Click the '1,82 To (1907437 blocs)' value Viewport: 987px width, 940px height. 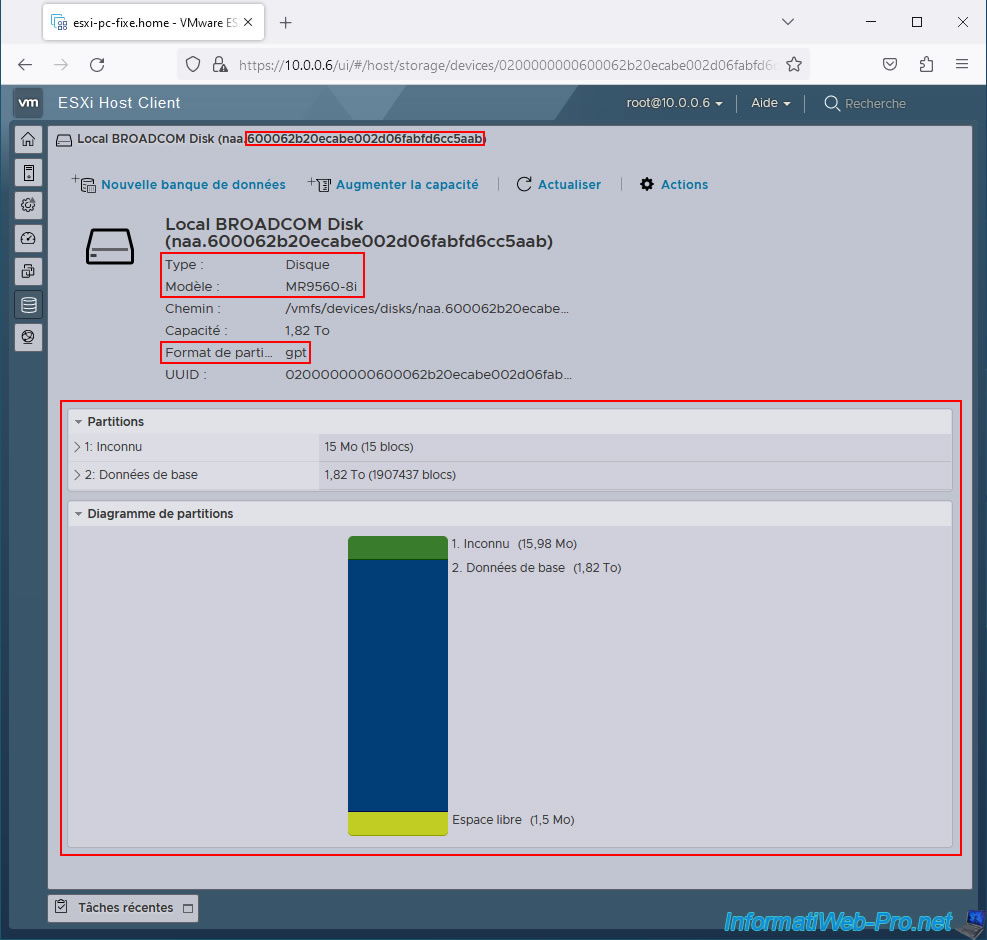[x=390, y=475]
